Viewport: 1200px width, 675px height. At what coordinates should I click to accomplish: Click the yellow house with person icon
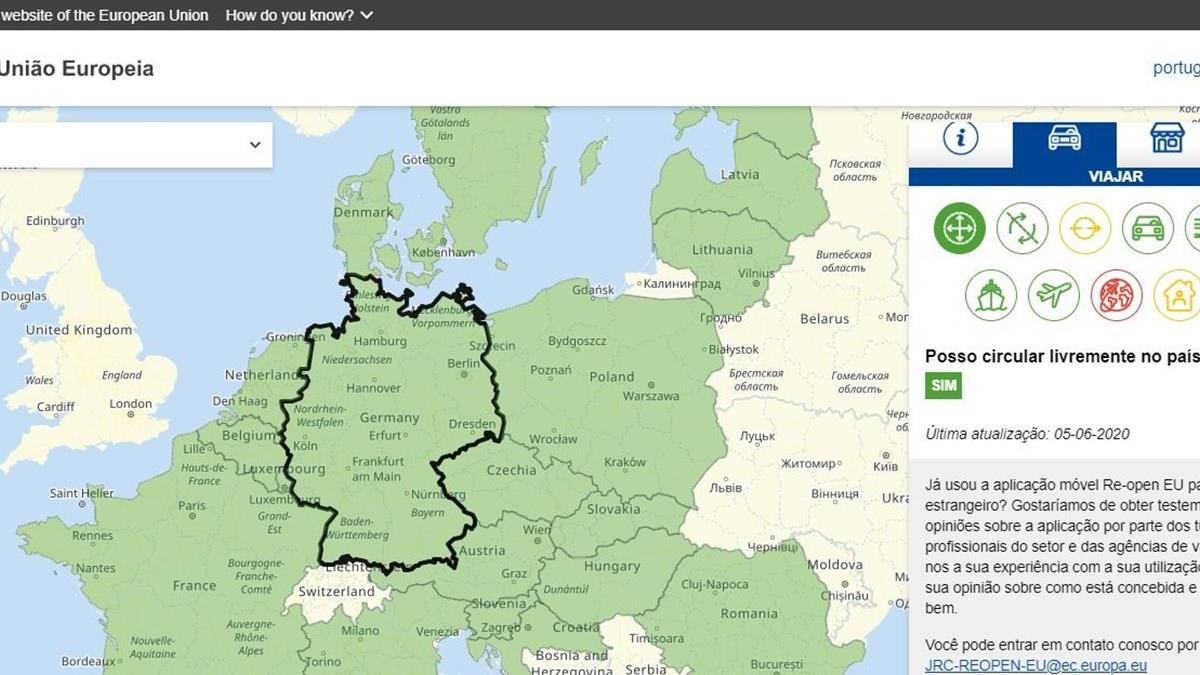[1177, 295]
